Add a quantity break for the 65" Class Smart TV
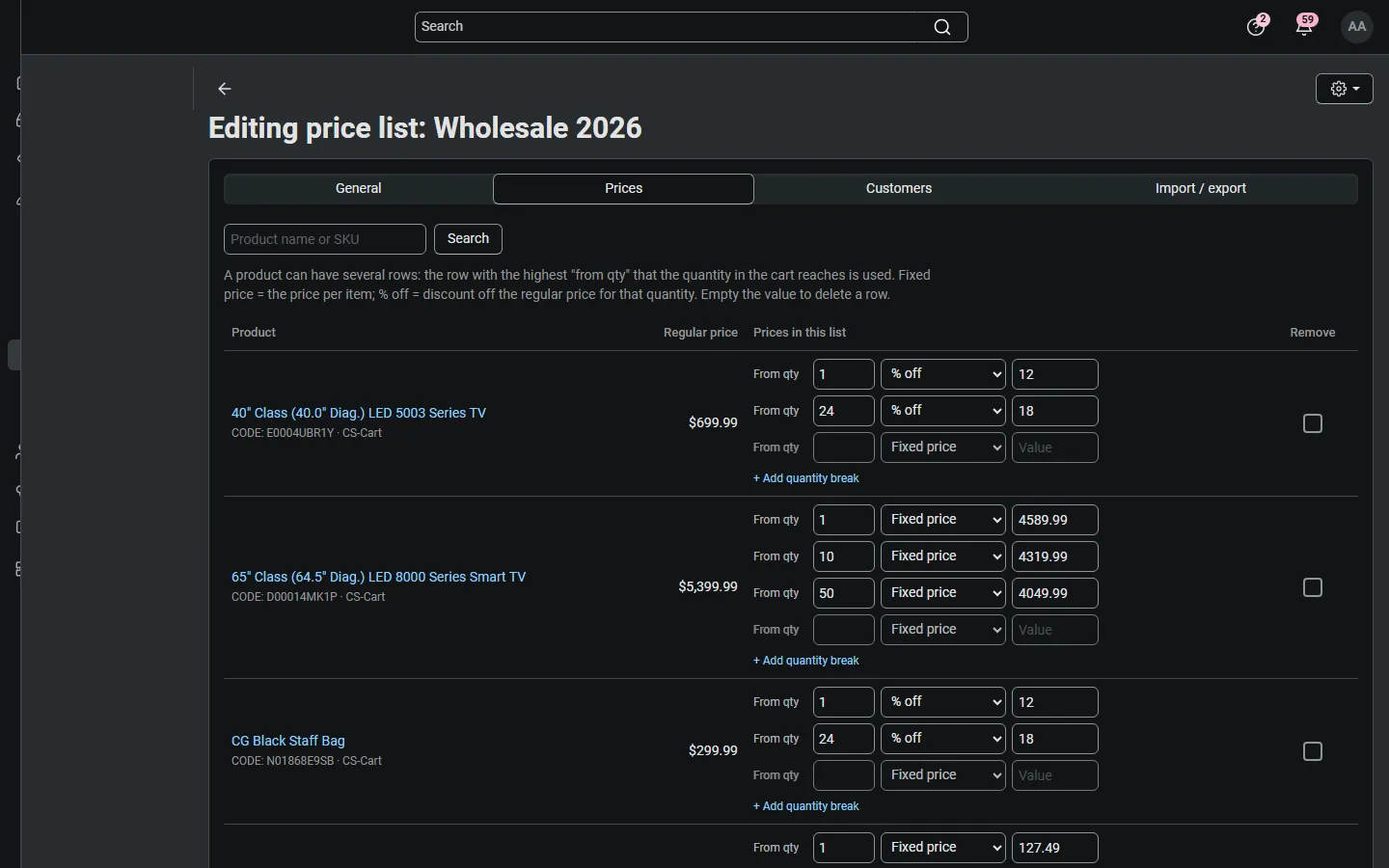Viewport: 1389px width, 868px height. [806, 661]
